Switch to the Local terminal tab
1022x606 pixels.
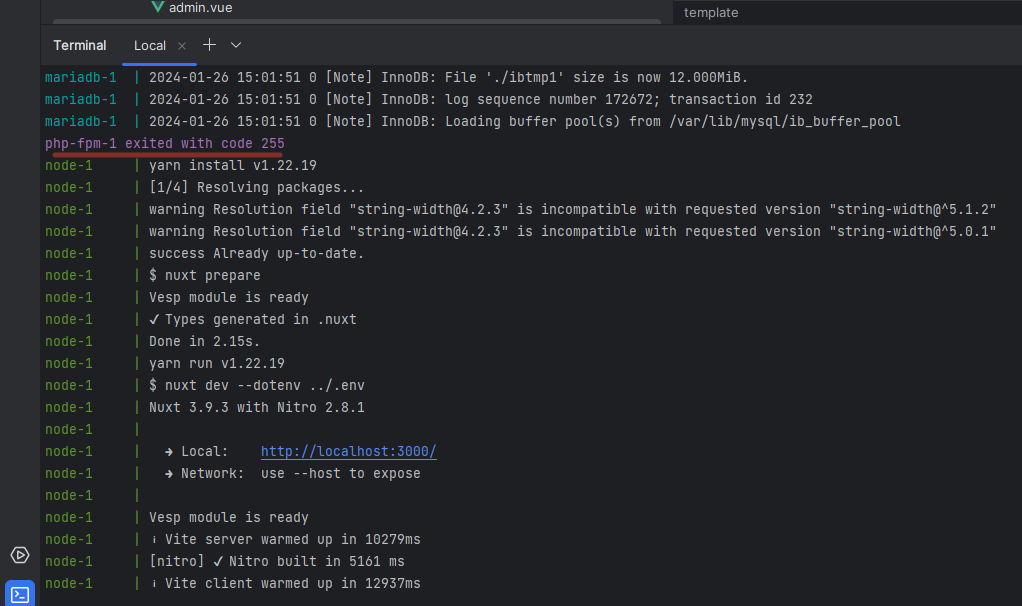pos(150,46)
